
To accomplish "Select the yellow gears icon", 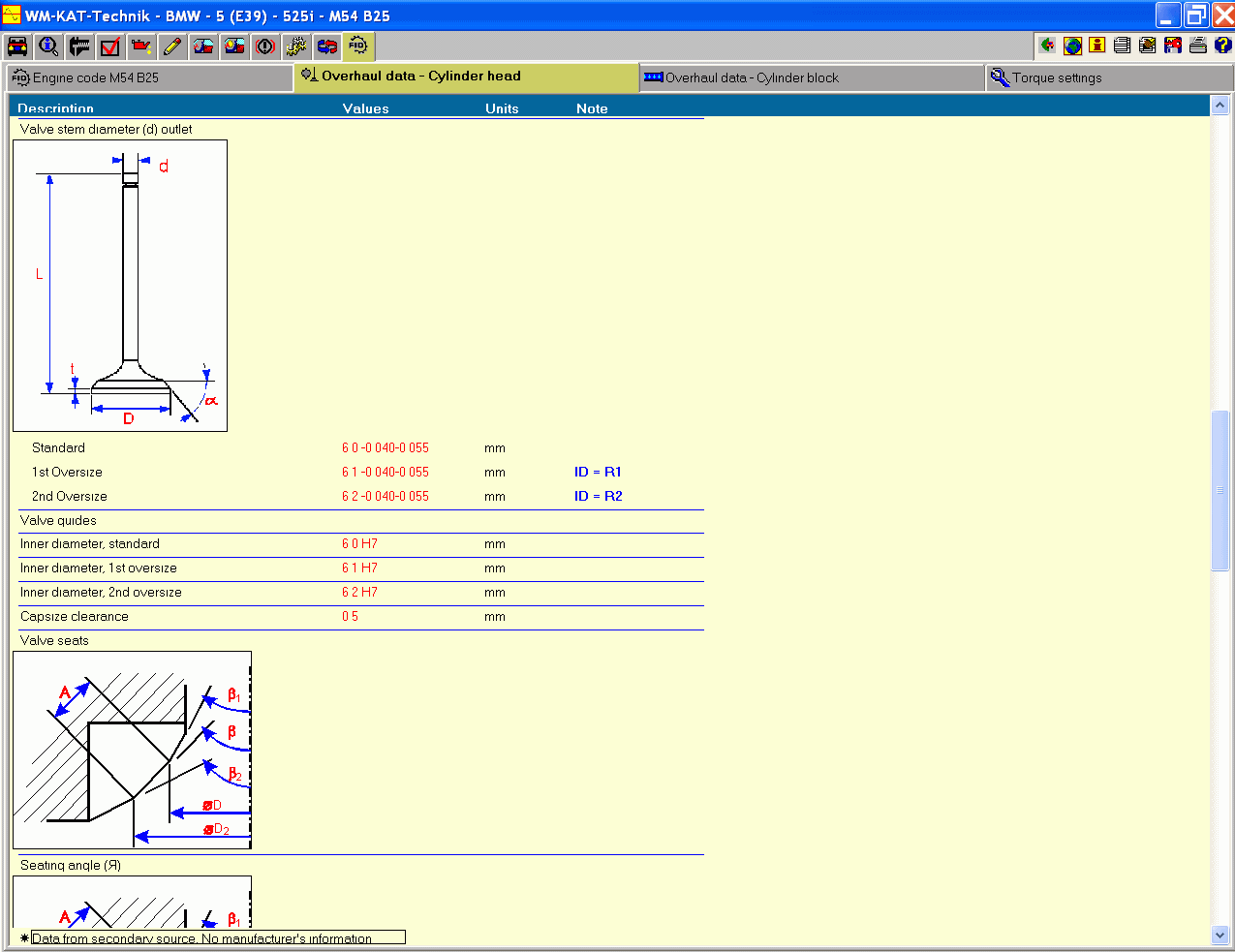I will pyautogui.click(x=296, y=46).
